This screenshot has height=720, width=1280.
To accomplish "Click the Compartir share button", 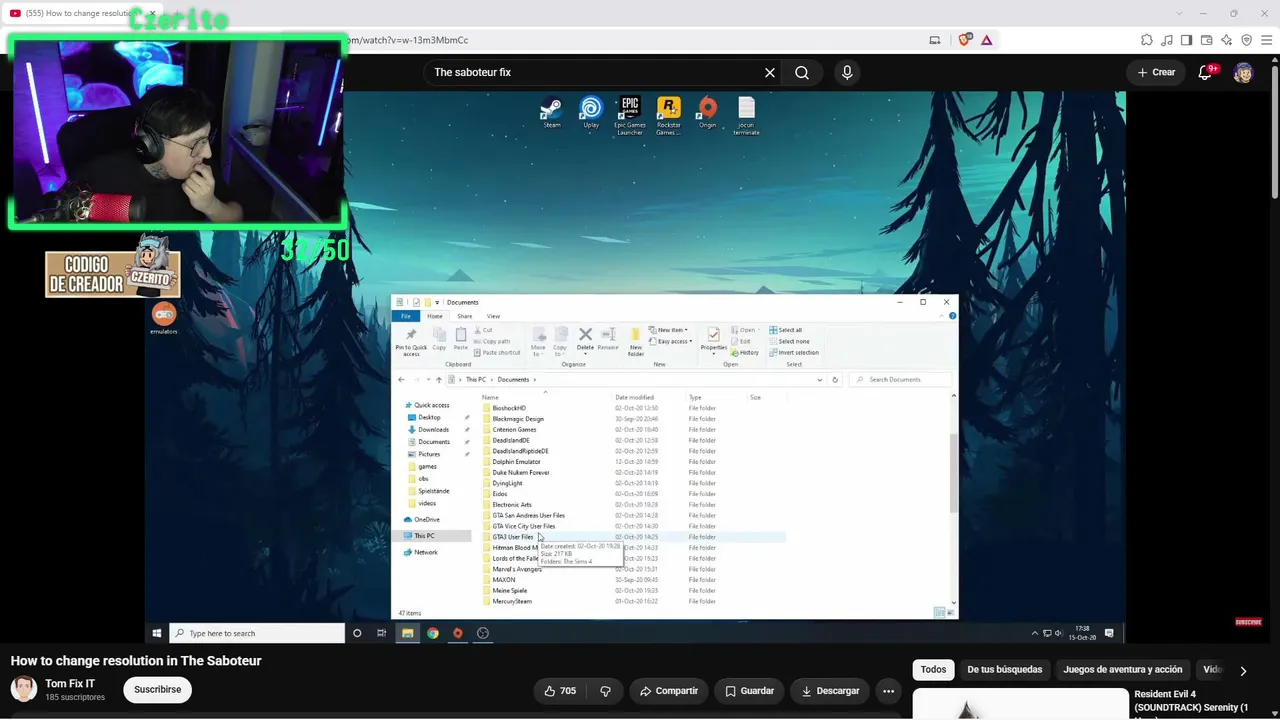I will [669, 691].
